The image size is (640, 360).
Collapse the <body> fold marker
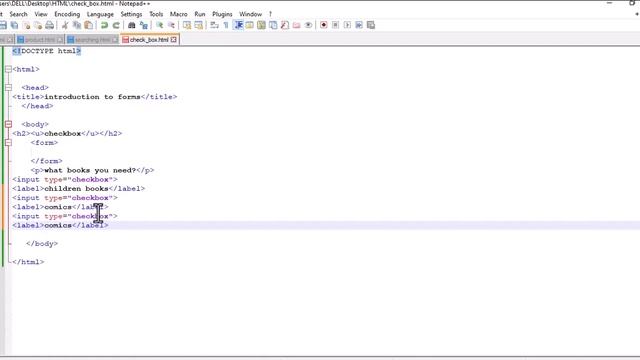click(8, 124)
